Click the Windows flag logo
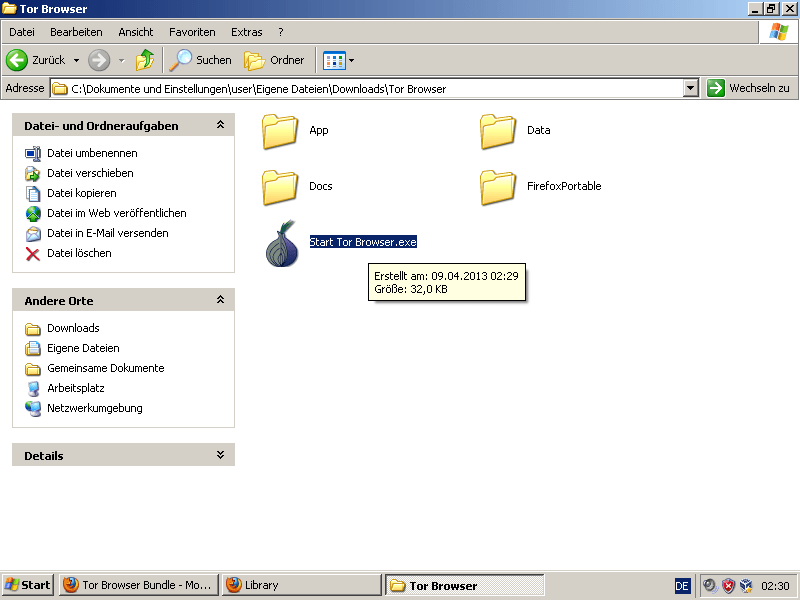Screen dimensions: 800x600 779,32
